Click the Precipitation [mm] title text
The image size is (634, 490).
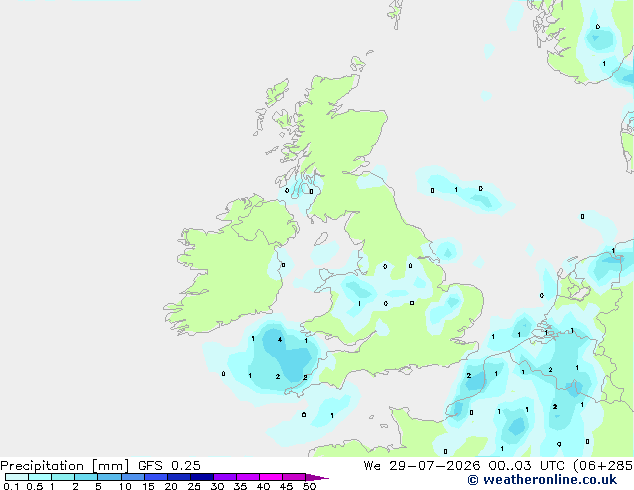65,465
